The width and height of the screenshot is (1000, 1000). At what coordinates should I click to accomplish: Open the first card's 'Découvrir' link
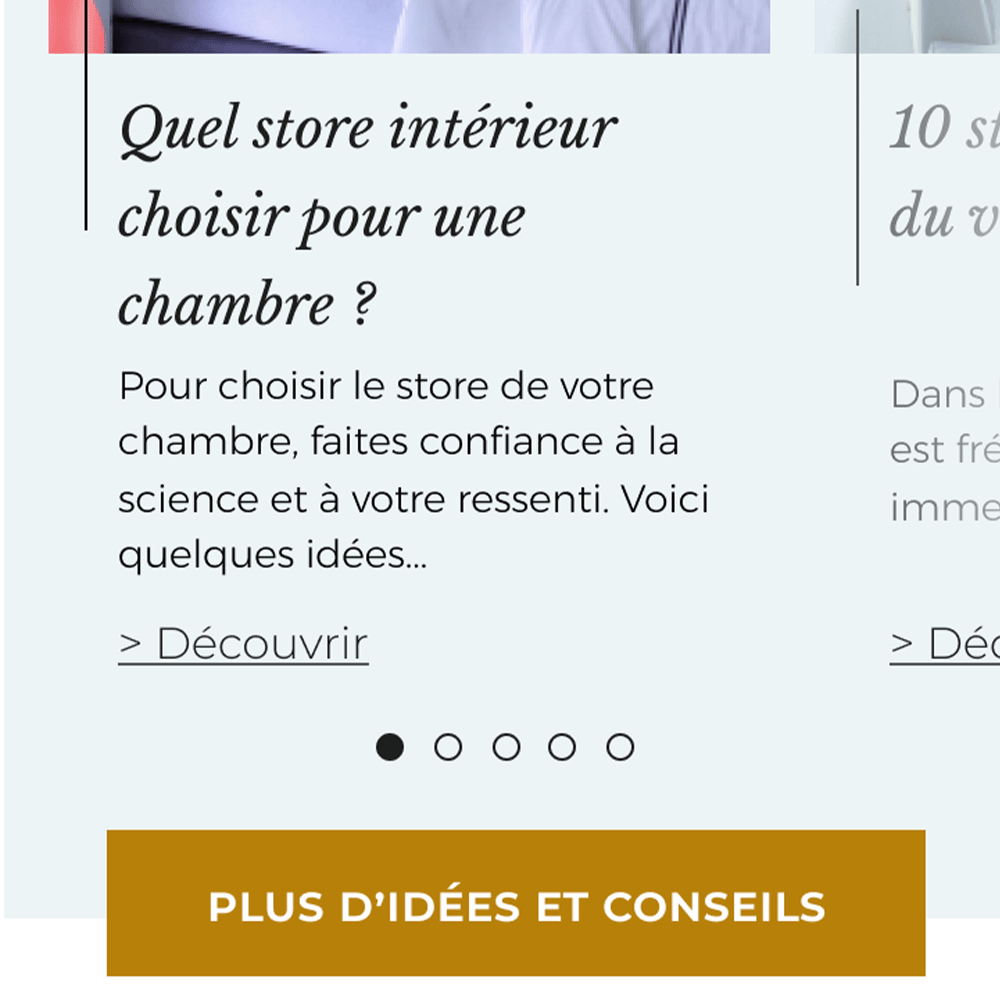(x=262, y=645)
